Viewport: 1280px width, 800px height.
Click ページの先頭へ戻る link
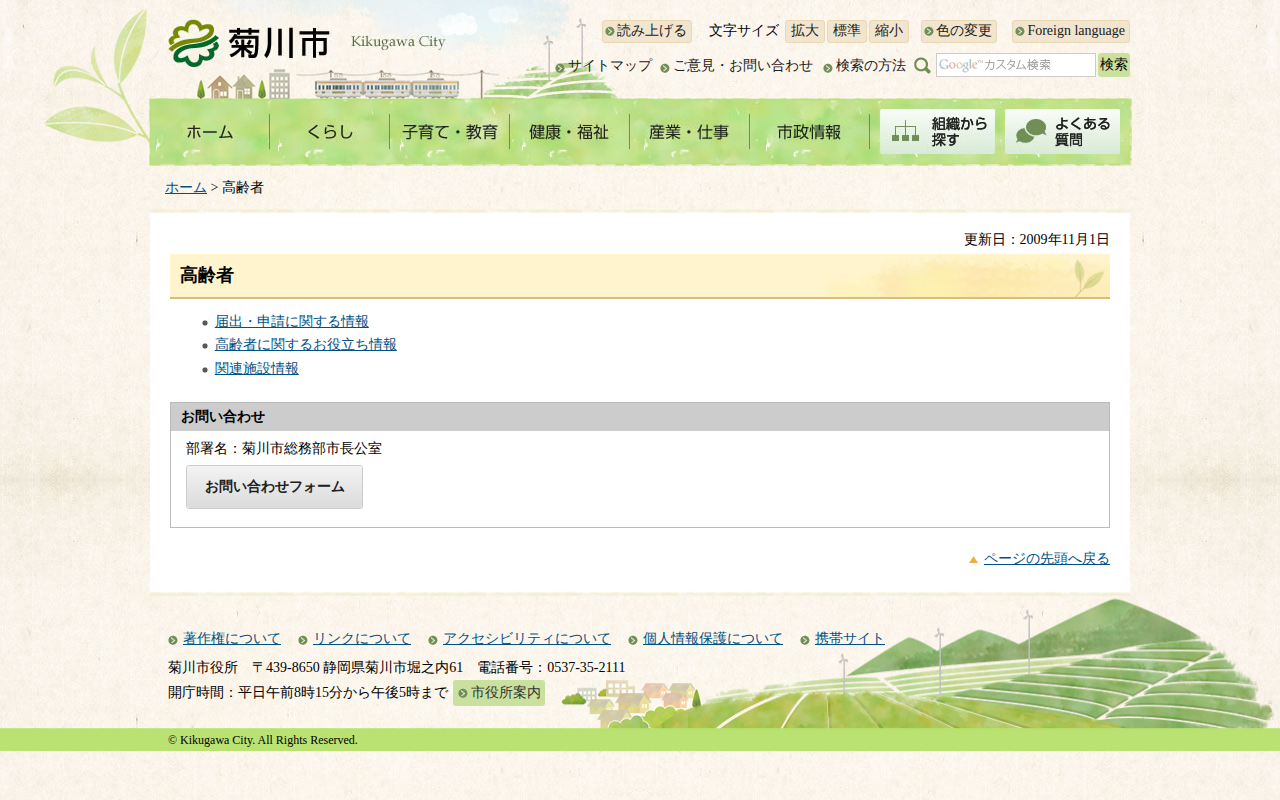point(1047,559)
